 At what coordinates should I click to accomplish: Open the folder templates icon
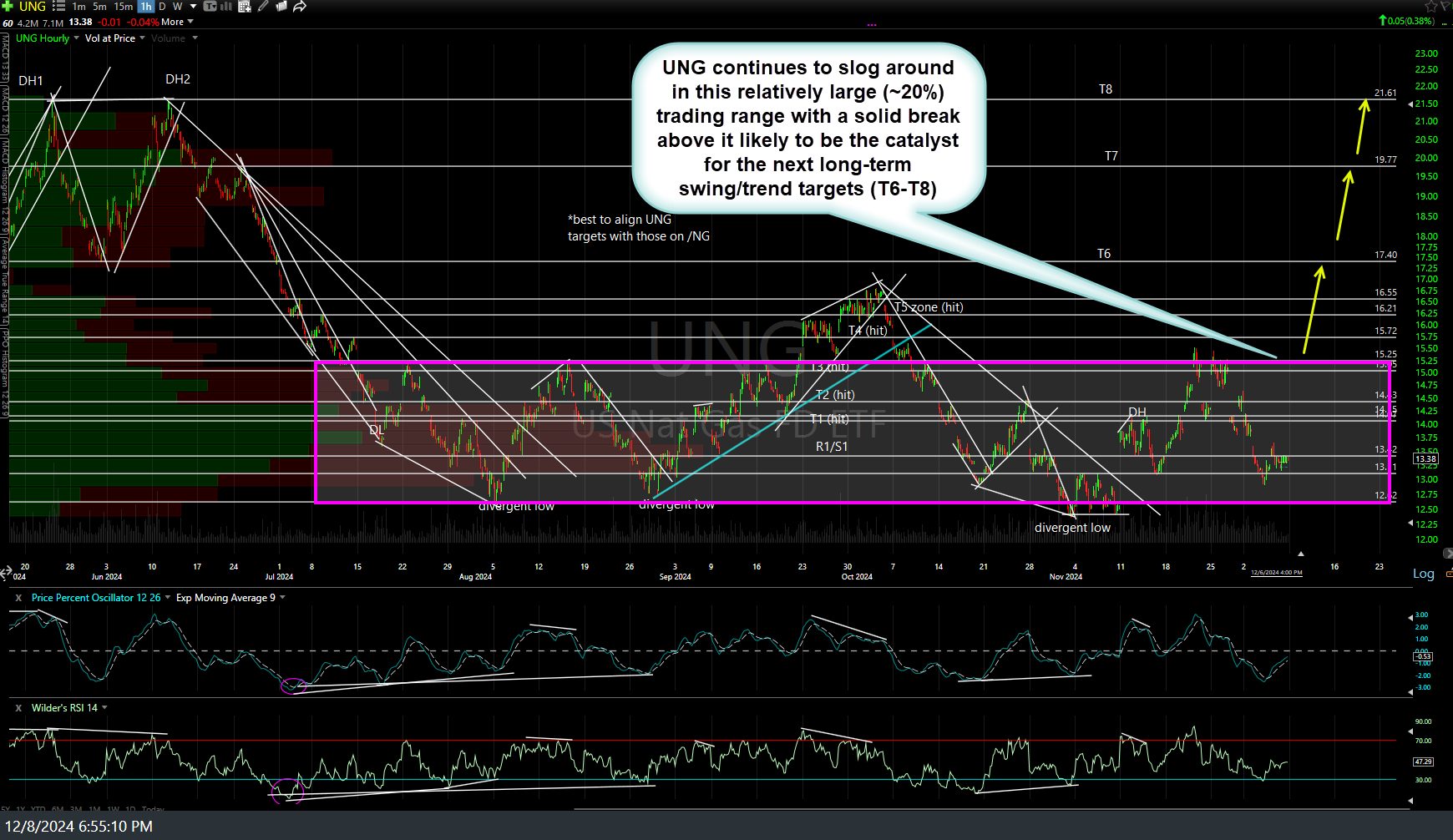click(x=281, y=7)
